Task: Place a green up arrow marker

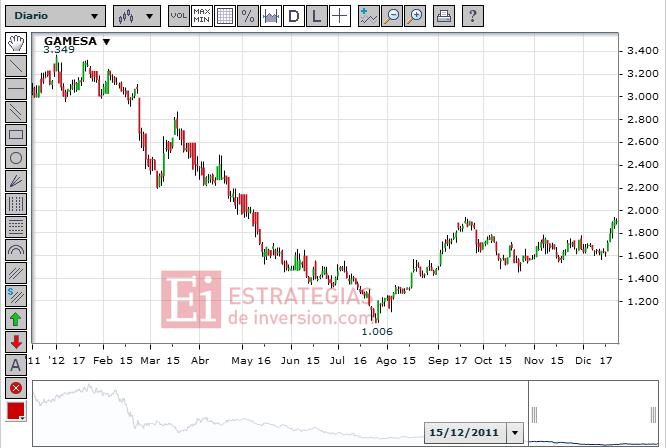Action: point(16,319)
